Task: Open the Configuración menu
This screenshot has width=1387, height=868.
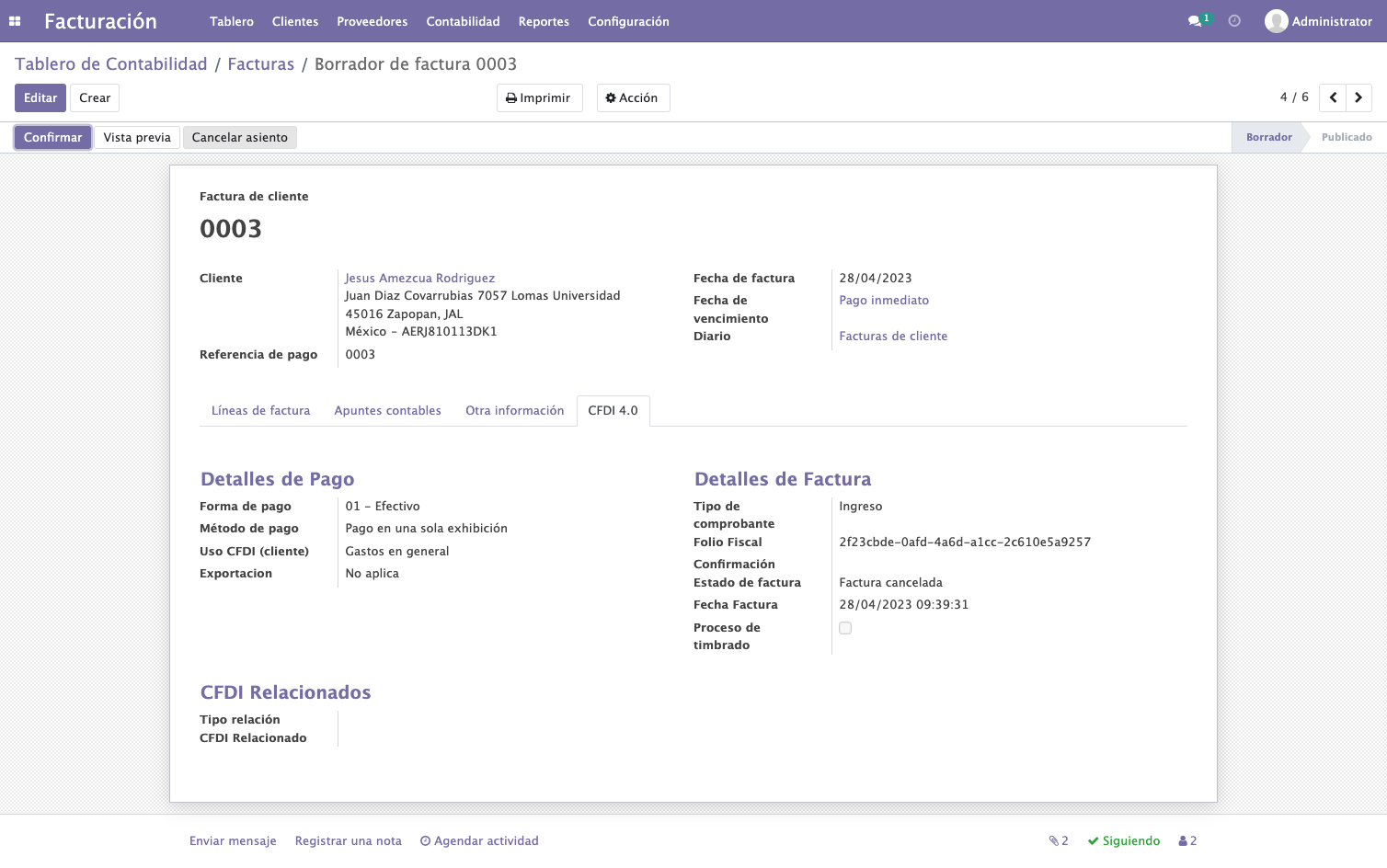Action: tap(629, 21)
